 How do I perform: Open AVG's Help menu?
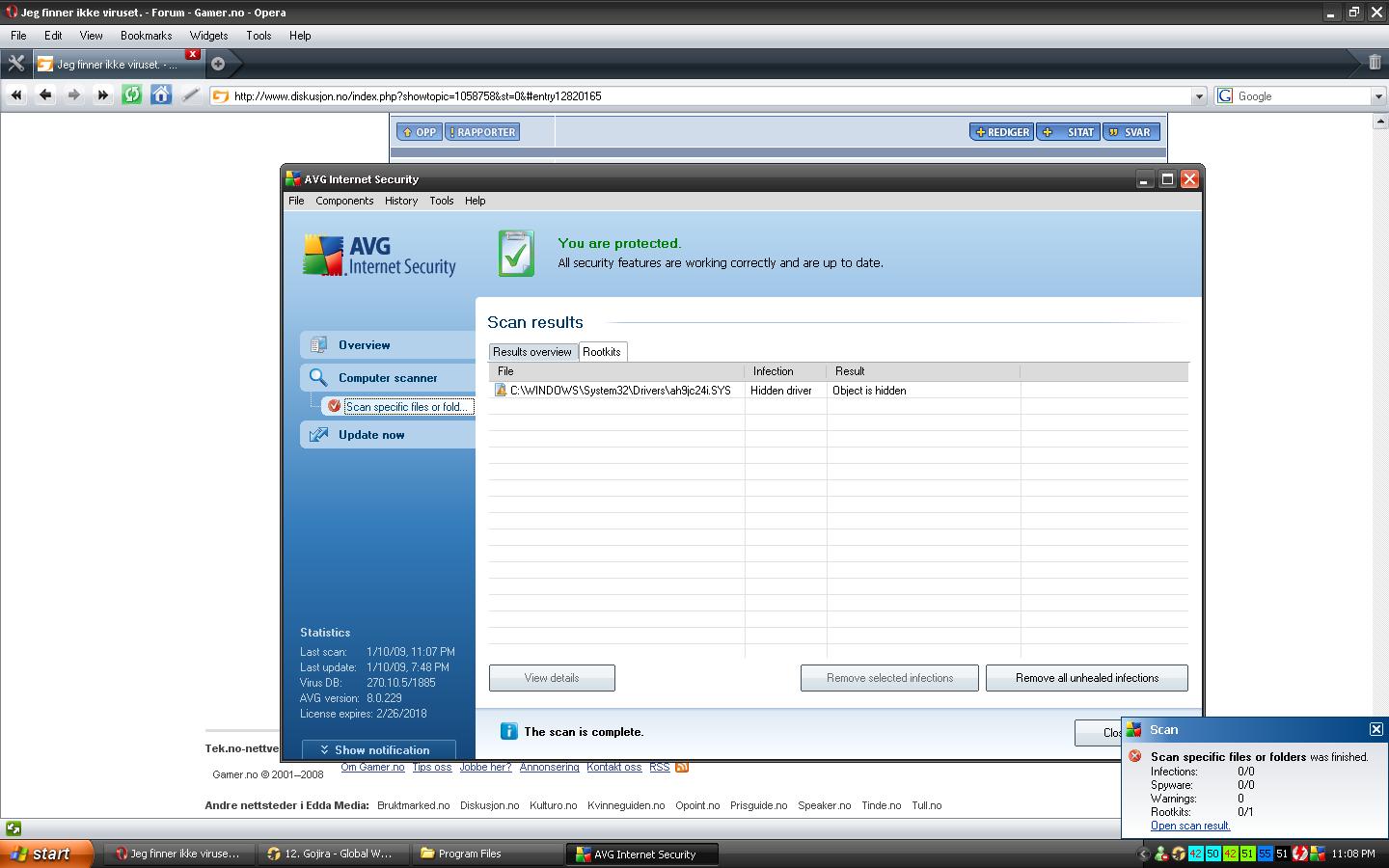475,201
